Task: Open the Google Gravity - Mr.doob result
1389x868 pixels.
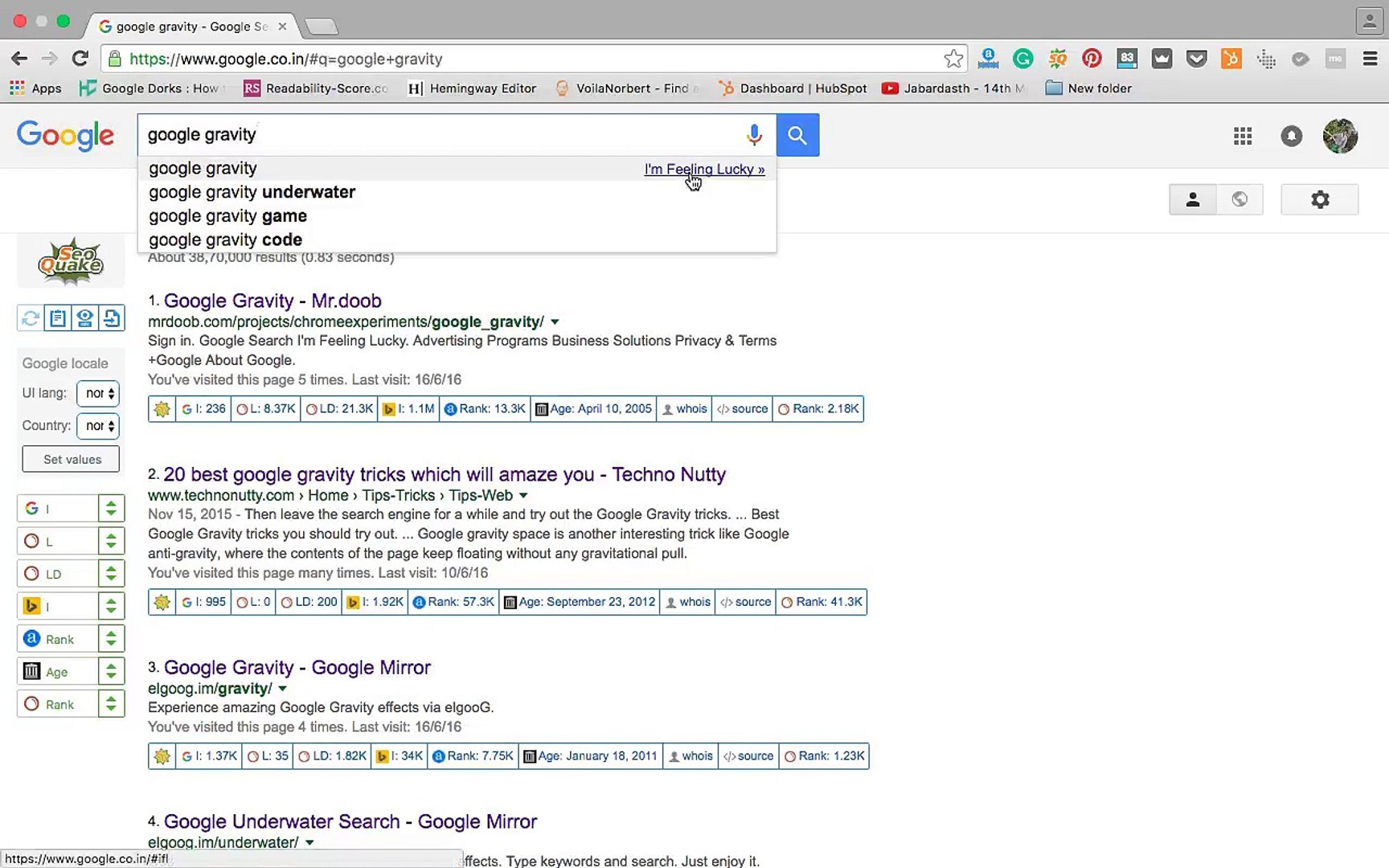Action: [272, 301]
